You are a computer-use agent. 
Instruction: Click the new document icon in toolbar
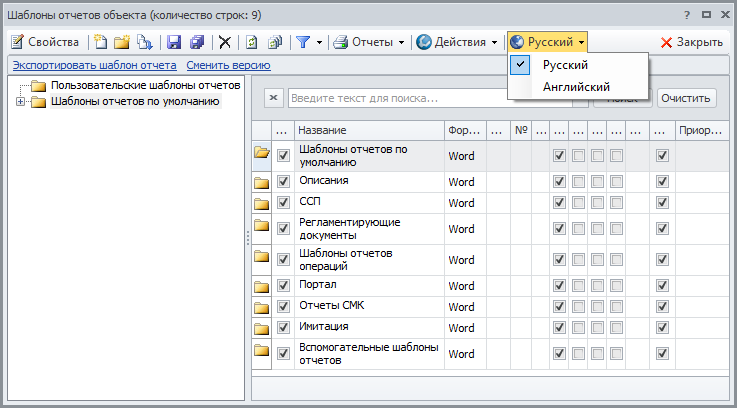[100, 42]
